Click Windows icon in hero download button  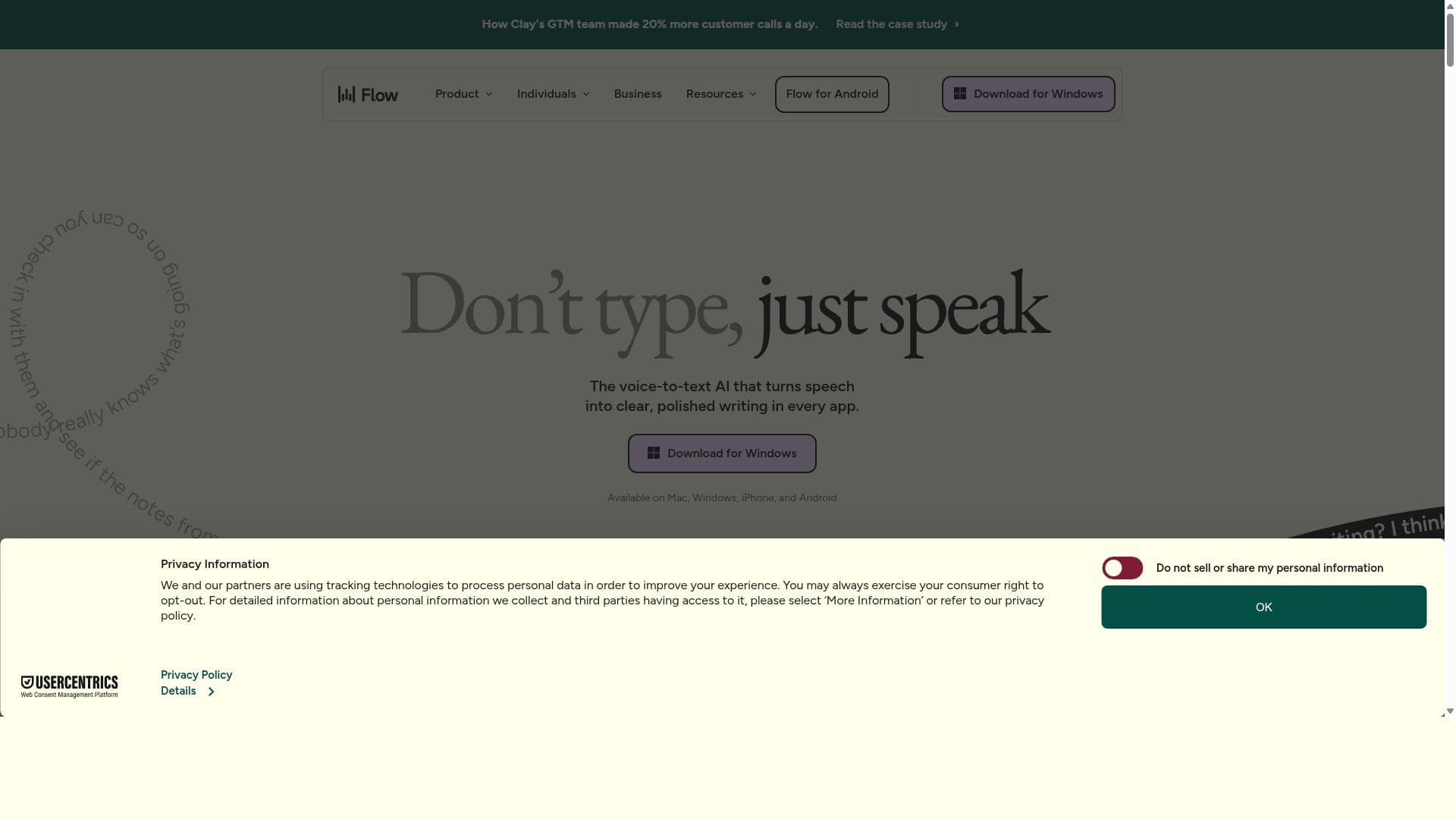654,453
